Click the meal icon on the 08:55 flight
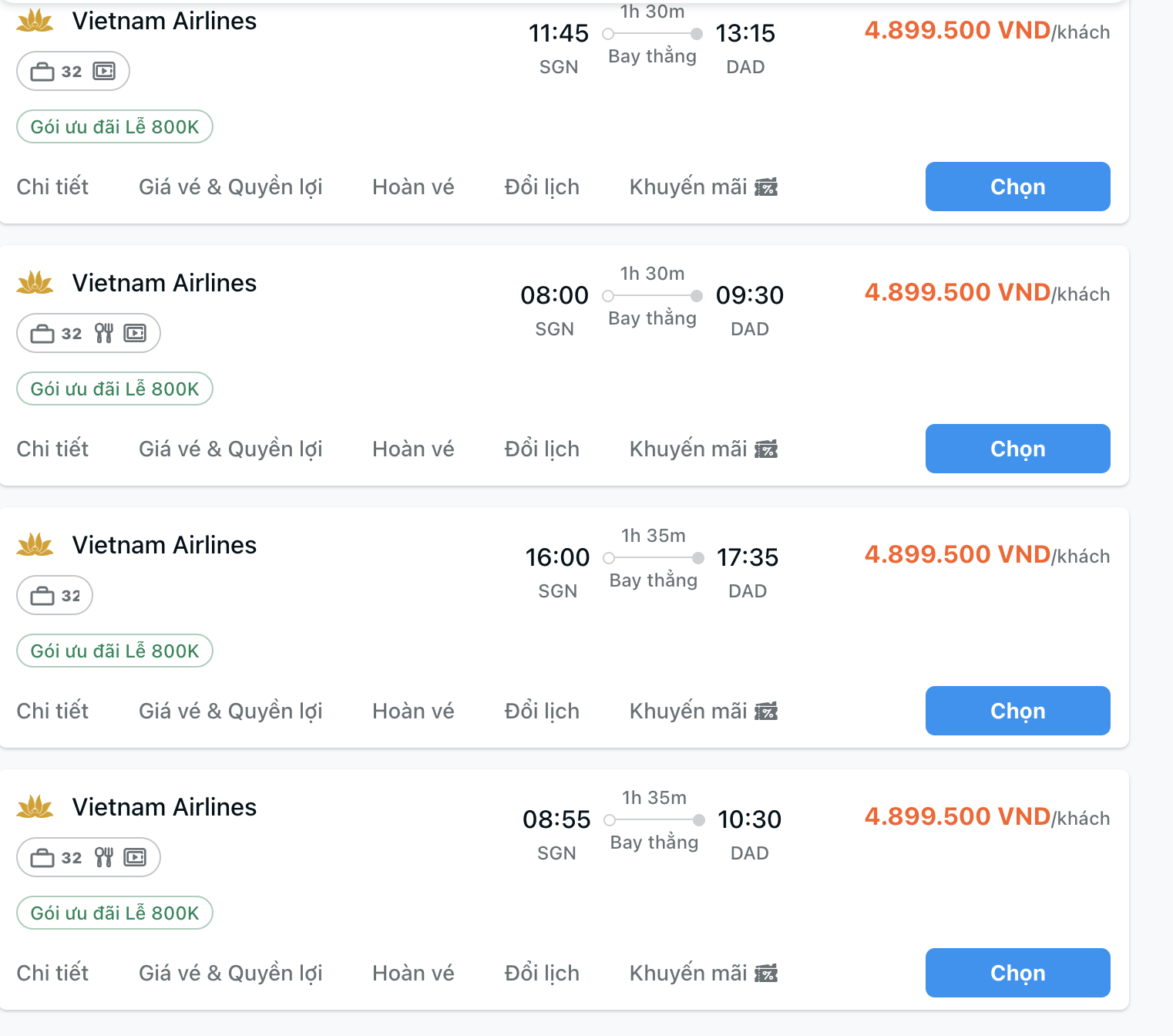Image resolution: width=1173 pixels, height=1036 pixels. pyautogui.click(x=103, y=857)
